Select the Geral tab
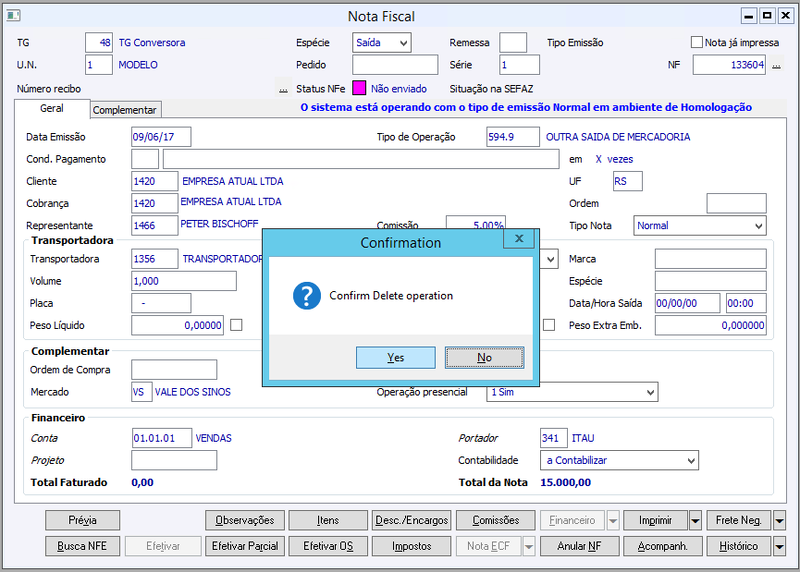This screenshot has width=800, height=572. (52, 108)
